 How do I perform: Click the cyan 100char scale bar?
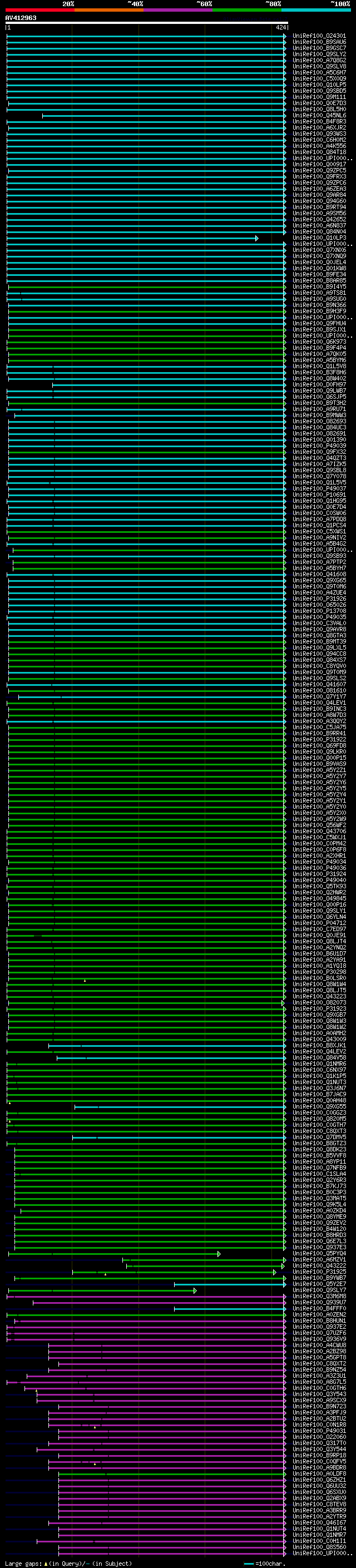pyautogui.click(x=248, y=1564)
